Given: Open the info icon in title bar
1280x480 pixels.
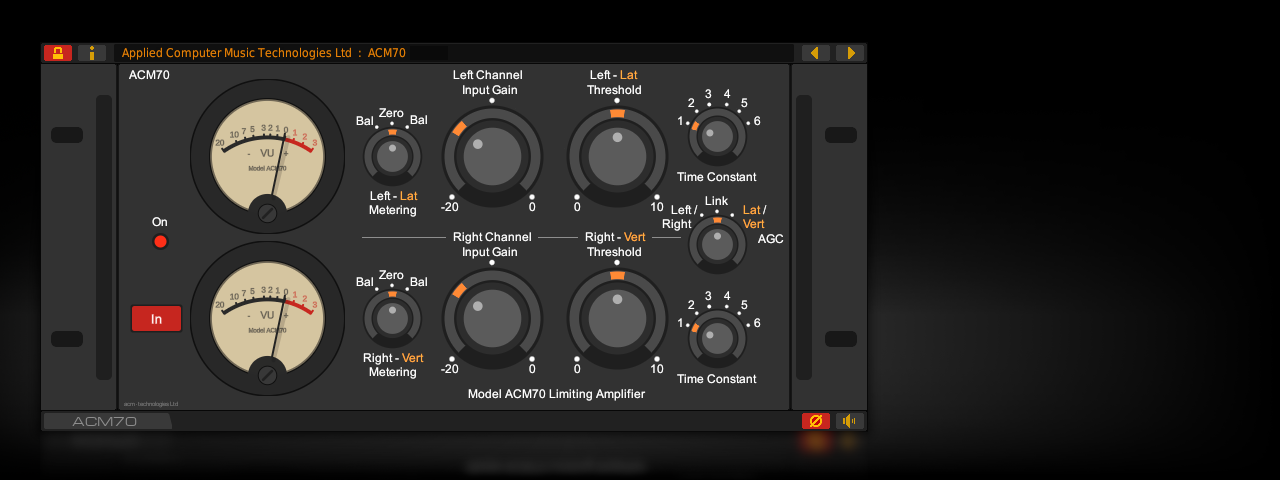Looking at the screenshot, I should point(92,53).
